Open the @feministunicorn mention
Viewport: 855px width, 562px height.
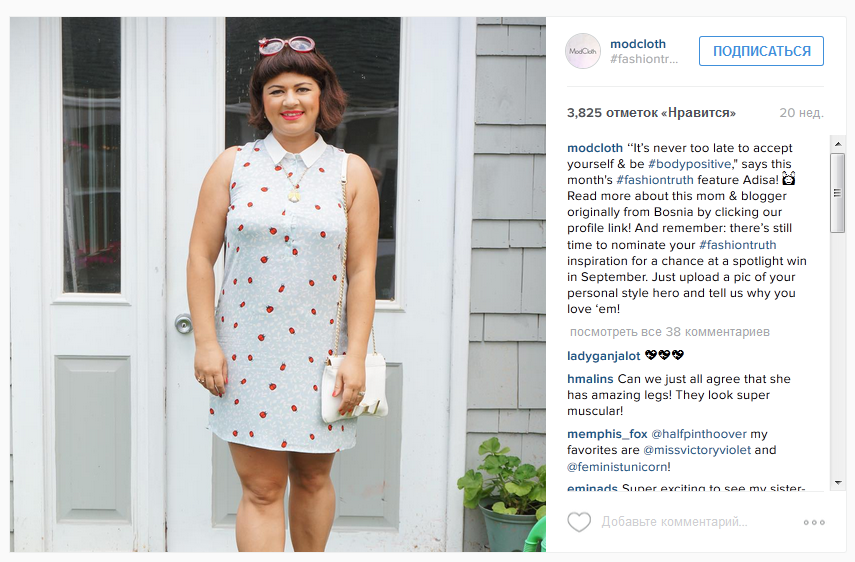point(618,467)
